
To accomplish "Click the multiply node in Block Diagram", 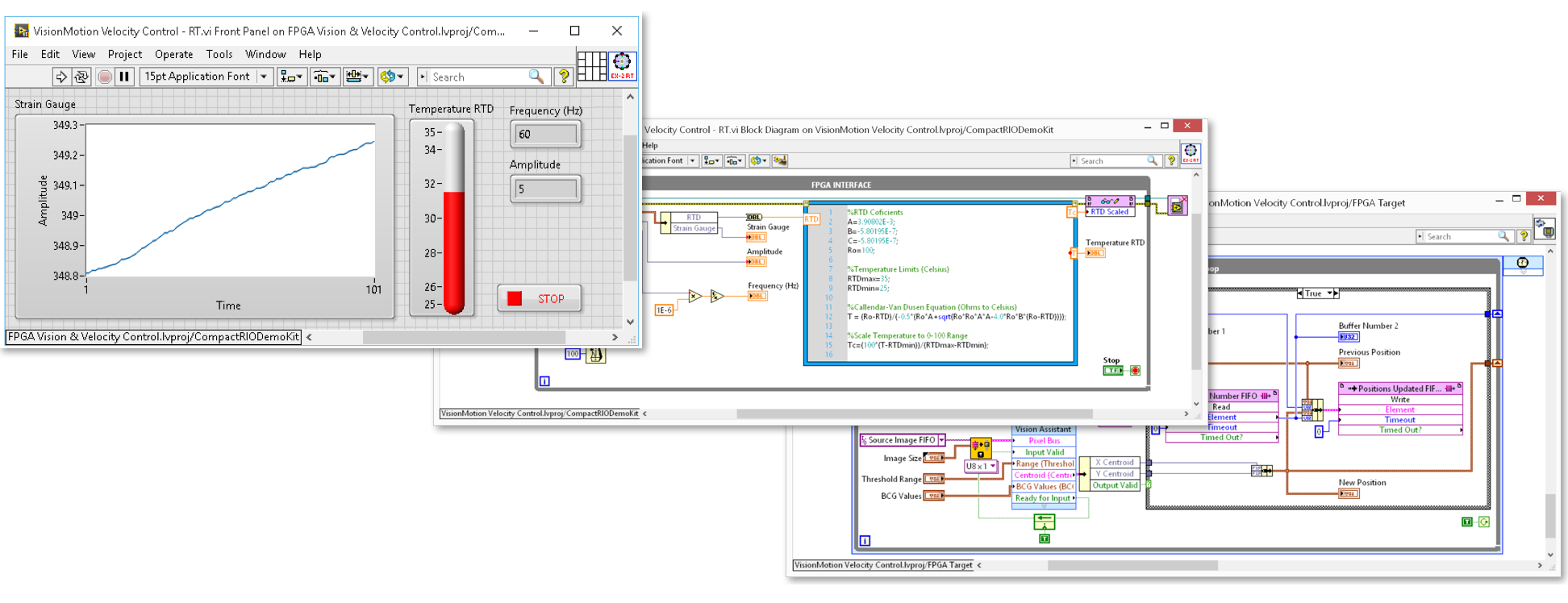I will (x=694, y=296).
